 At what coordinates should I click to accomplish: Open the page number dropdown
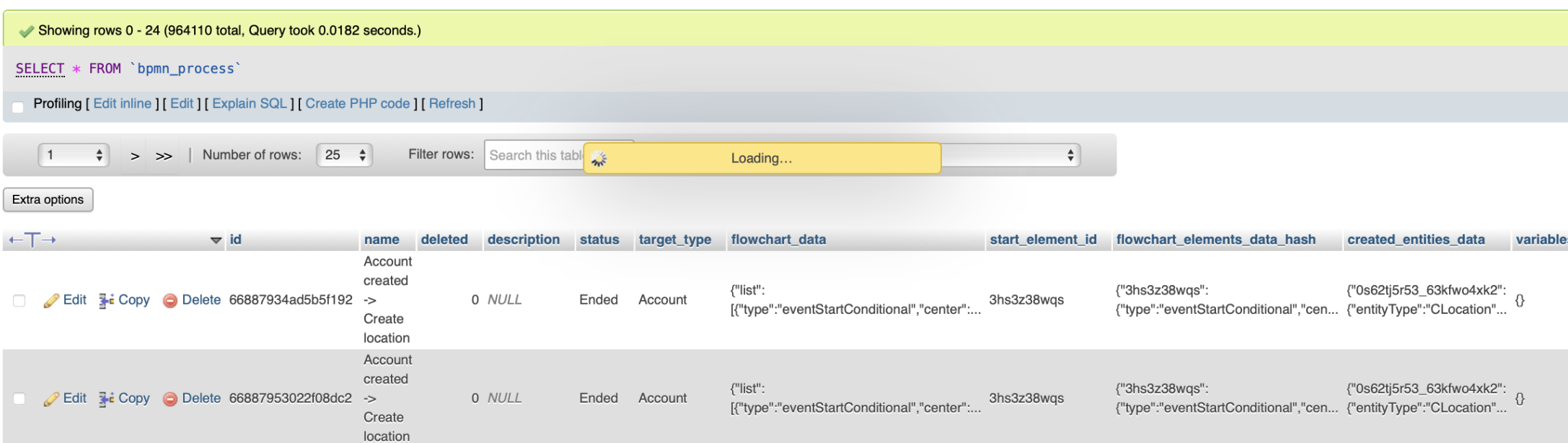point(74,155)
